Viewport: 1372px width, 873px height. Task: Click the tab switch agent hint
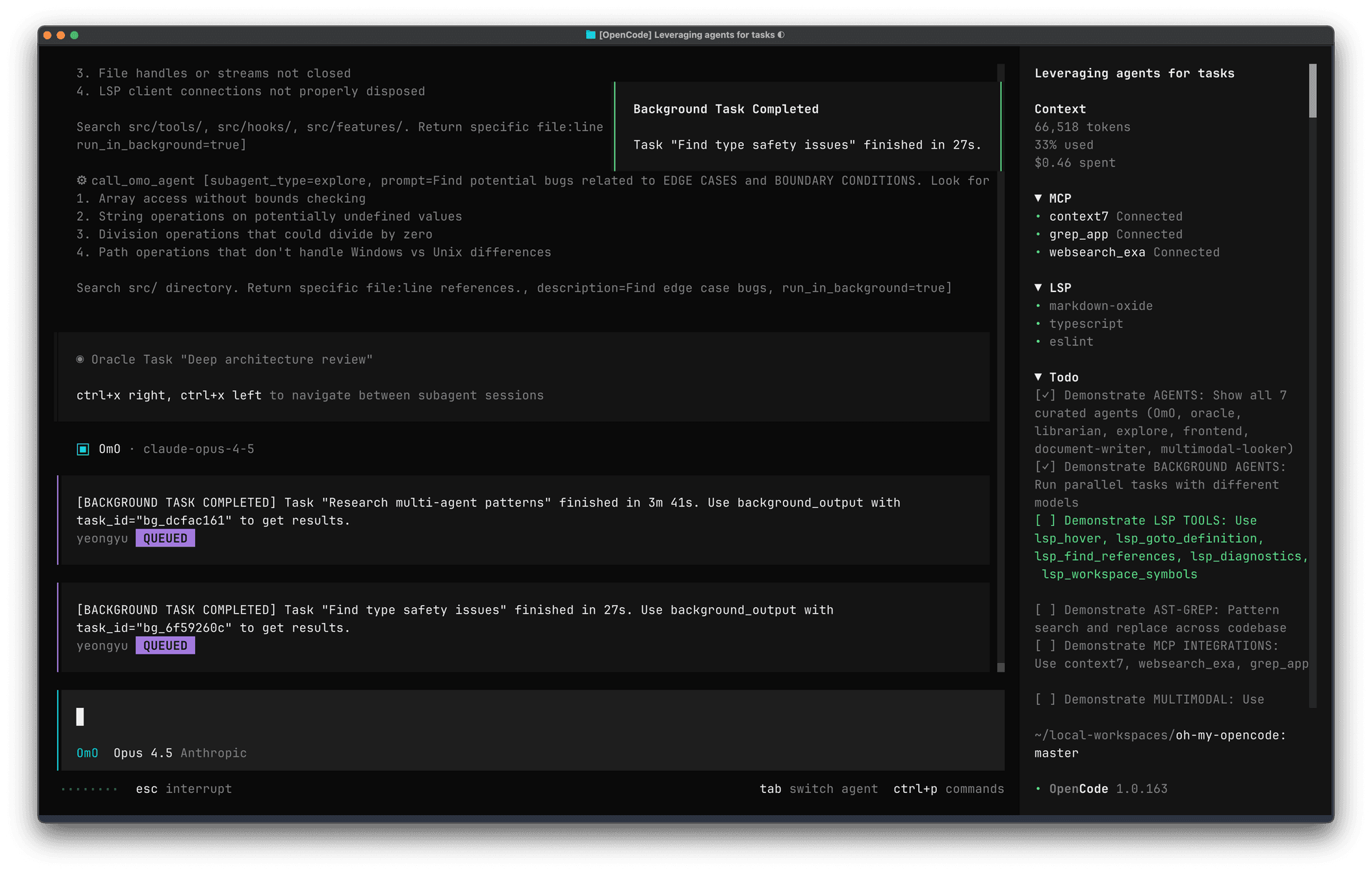click(818, 789)
